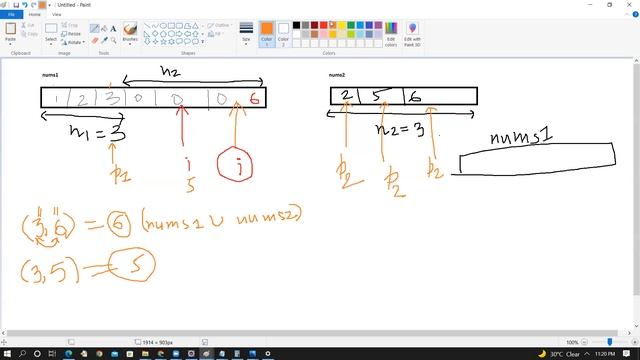Open taskbar Search
The image size is (640, 360).
tap(22, 353)
